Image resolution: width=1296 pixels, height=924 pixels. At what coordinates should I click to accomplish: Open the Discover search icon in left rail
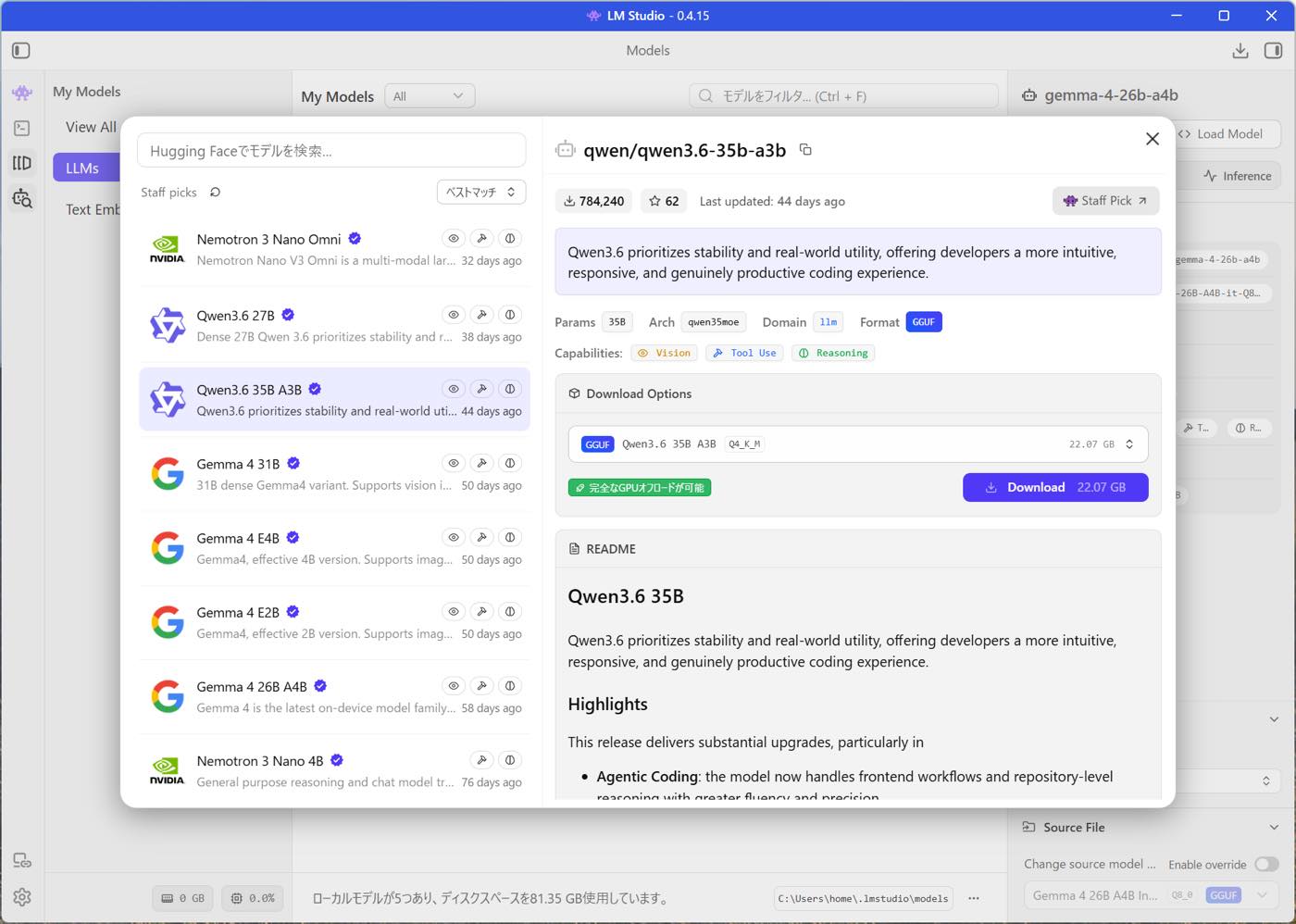point(22,198)
